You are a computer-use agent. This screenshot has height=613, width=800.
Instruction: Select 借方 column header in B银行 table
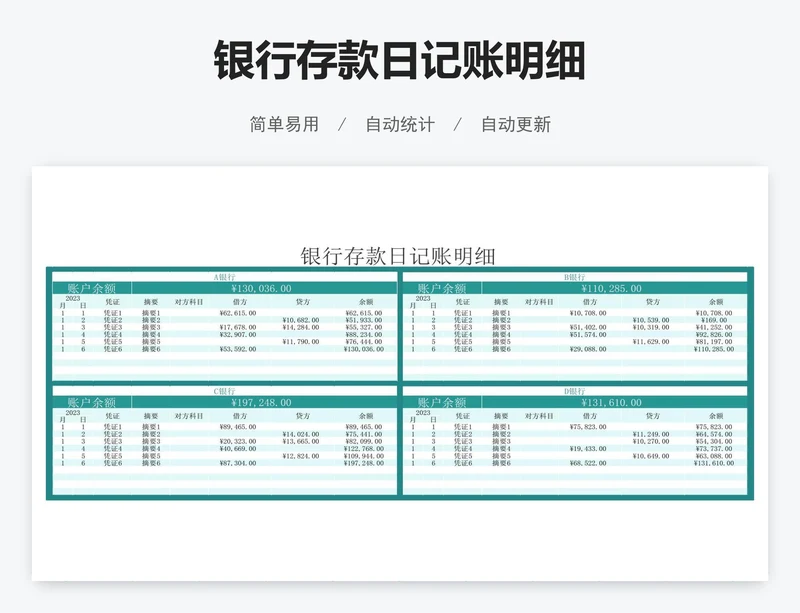pyautogui.click(x=590, y=302)
